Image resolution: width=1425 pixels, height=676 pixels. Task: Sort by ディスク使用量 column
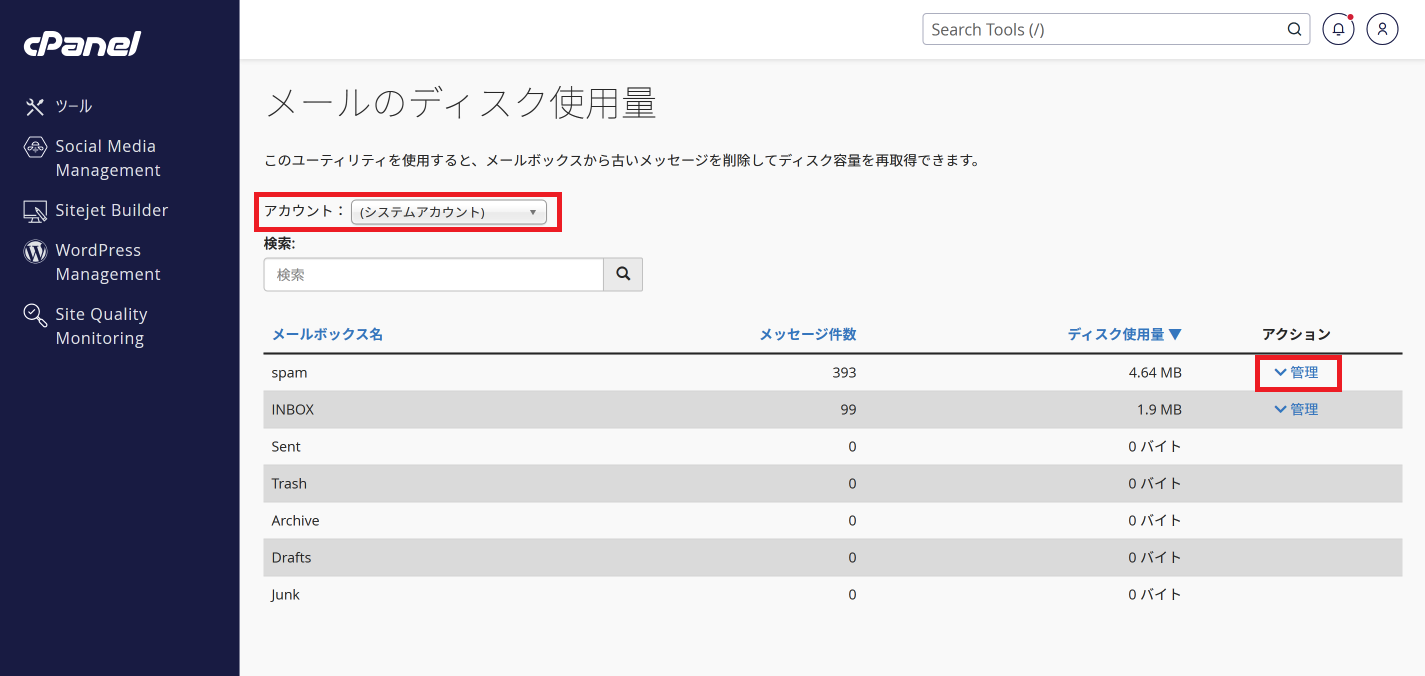coord(1125,335)
